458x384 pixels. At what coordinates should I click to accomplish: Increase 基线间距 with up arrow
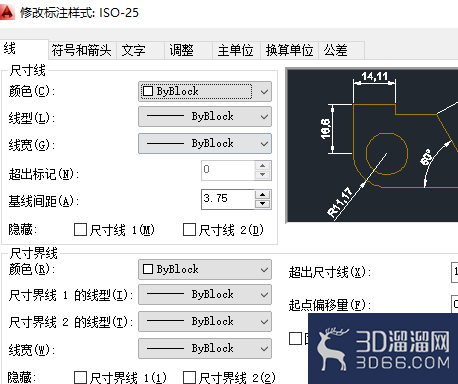(263, 195)
